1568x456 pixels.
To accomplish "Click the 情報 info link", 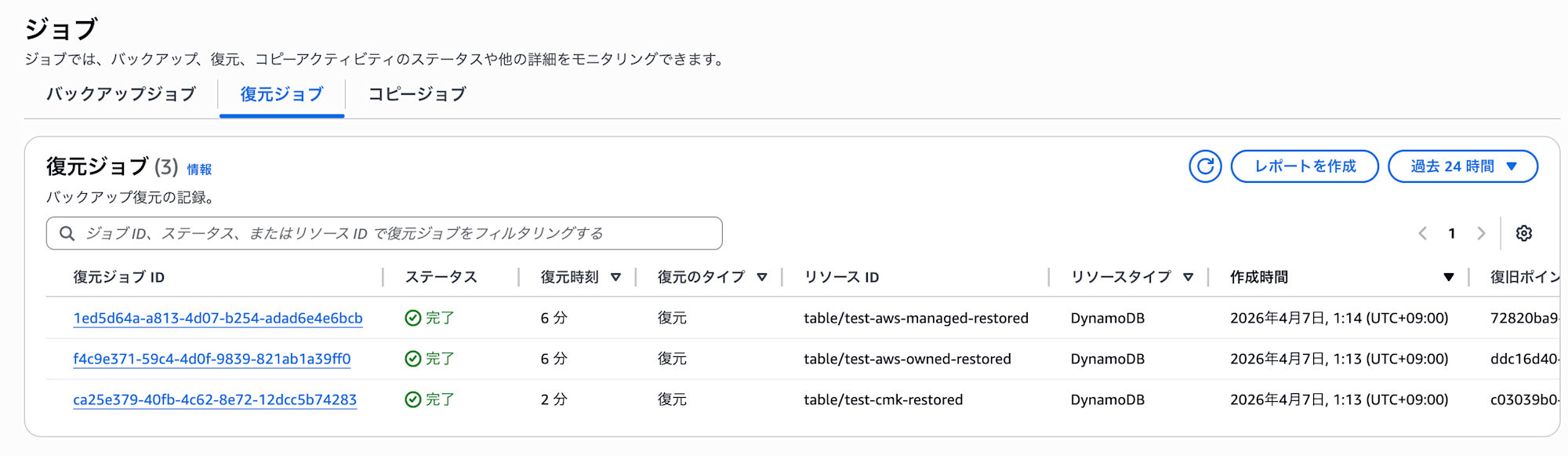I will [199, 170].
